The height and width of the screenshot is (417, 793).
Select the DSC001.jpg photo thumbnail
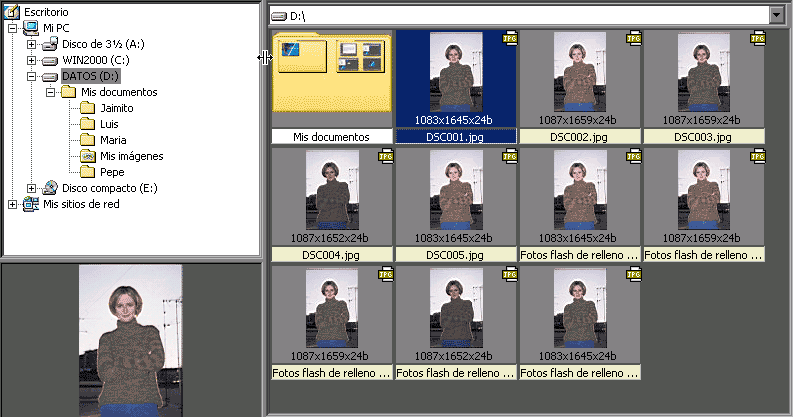[456, 72]
